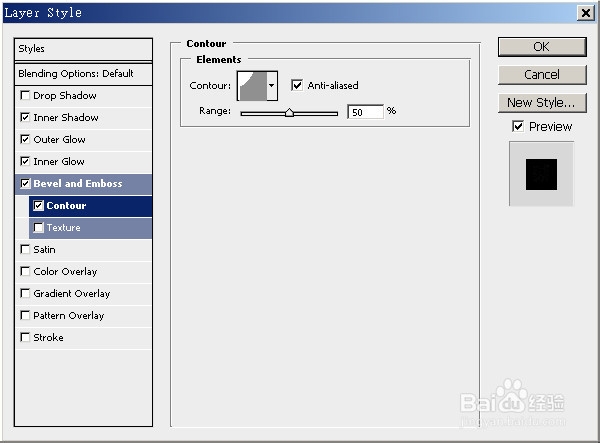The image size is (600, 443).
Task: Open the Inner Glow settings label
Action: pos(59,161)
